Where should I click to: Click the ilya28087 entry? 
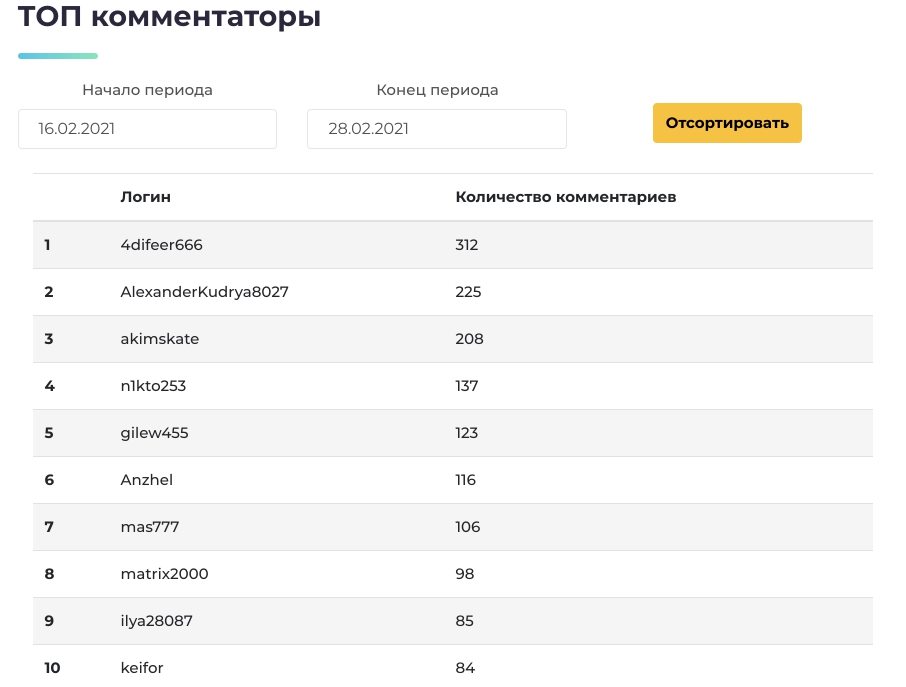click(x=156, y=621)
